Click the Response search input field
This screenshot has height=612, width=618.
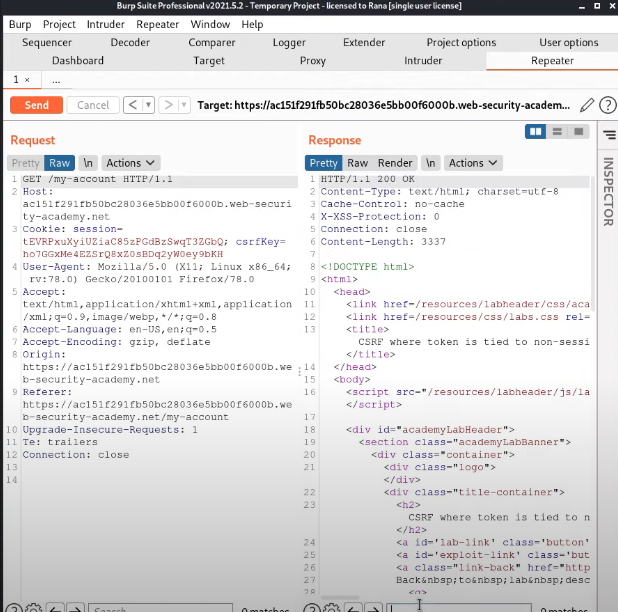click(x=458, y=607)
